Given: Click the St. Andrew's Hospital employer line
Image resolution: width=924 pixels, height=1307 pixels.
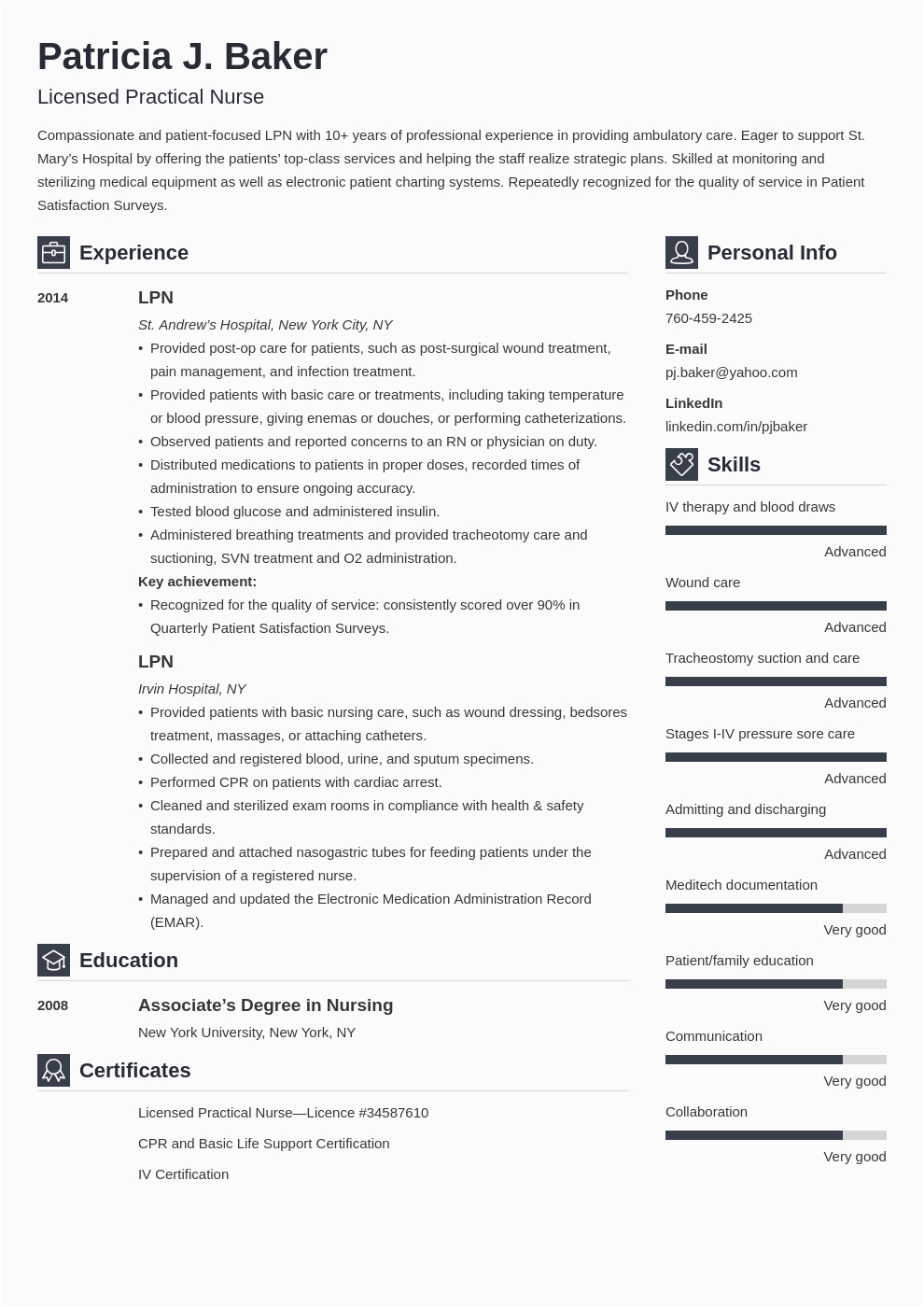Looking at the screenshot, I should [x=264, y=325].
